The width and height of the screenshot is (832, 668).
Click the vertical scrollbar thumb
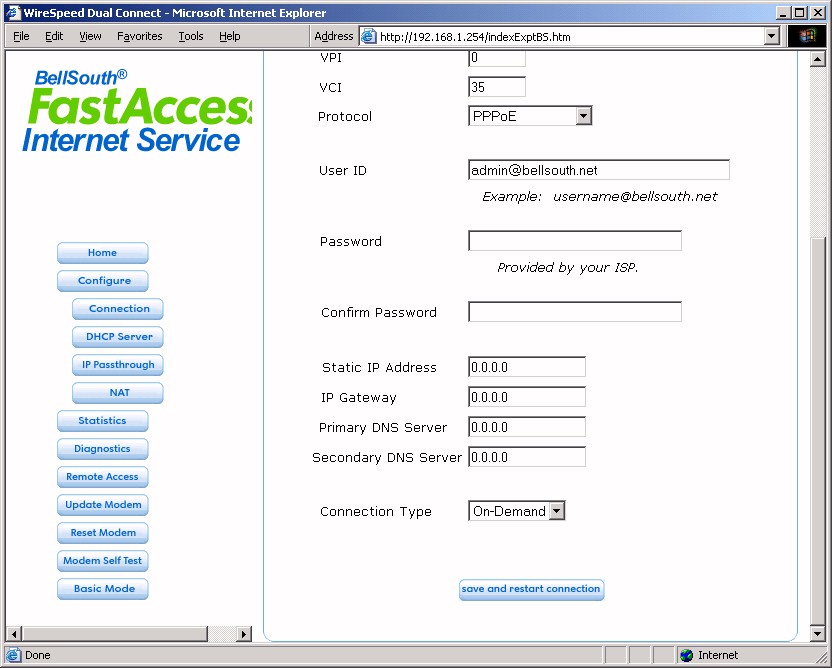pyautogui.click(x=817, y=431)
